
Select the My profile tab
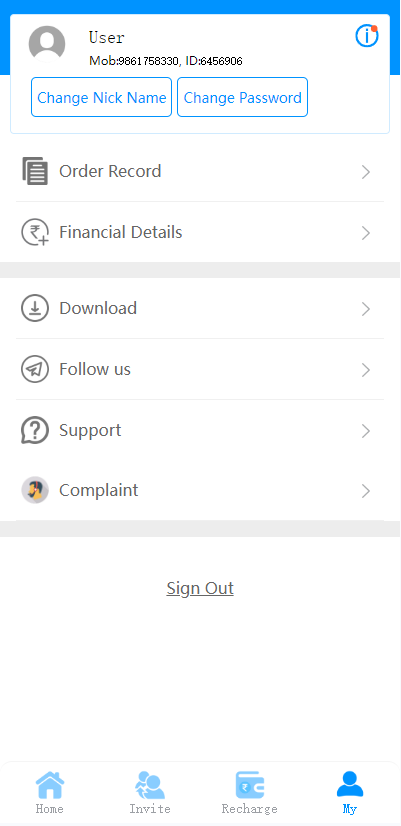click(x=350, y=792)
